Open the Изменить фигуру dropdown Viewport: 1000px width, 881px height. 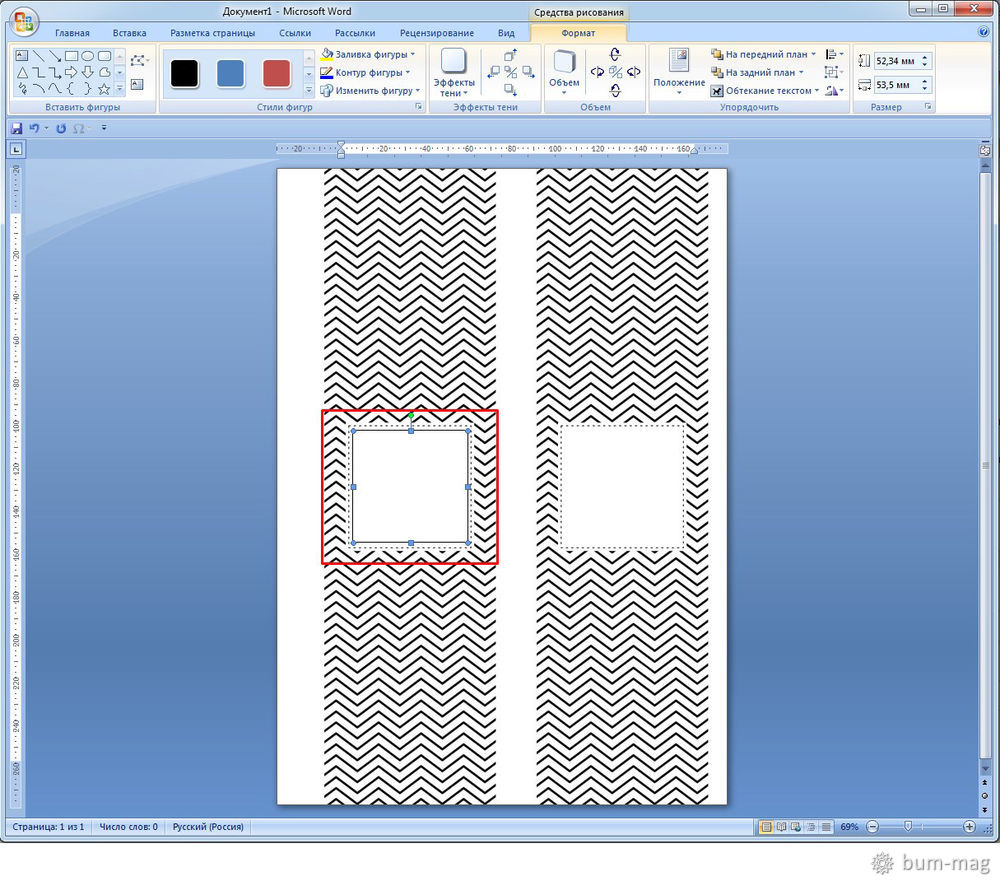point(371,91)
